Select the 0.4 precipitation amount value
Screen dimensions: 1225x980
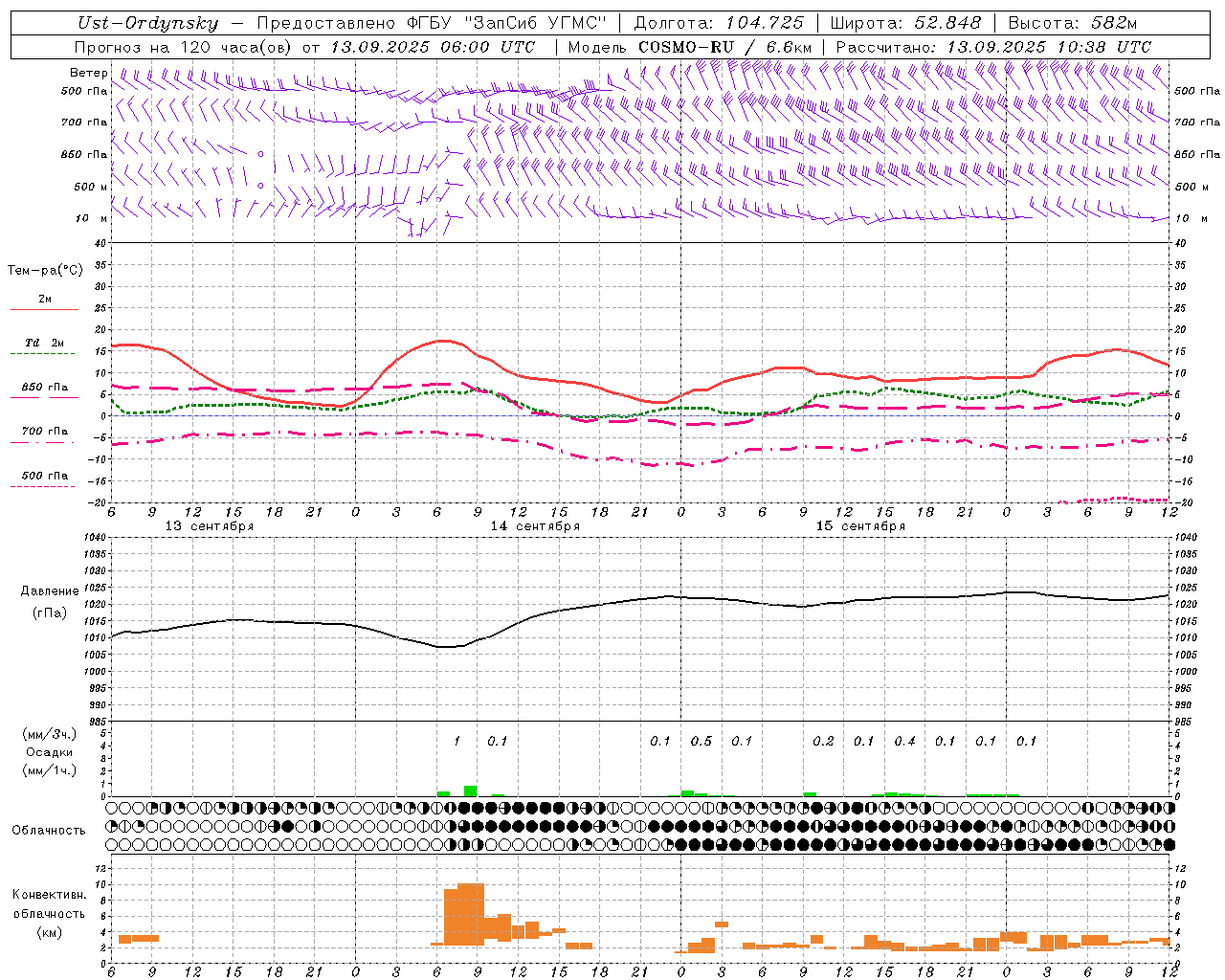click(904, 741)
